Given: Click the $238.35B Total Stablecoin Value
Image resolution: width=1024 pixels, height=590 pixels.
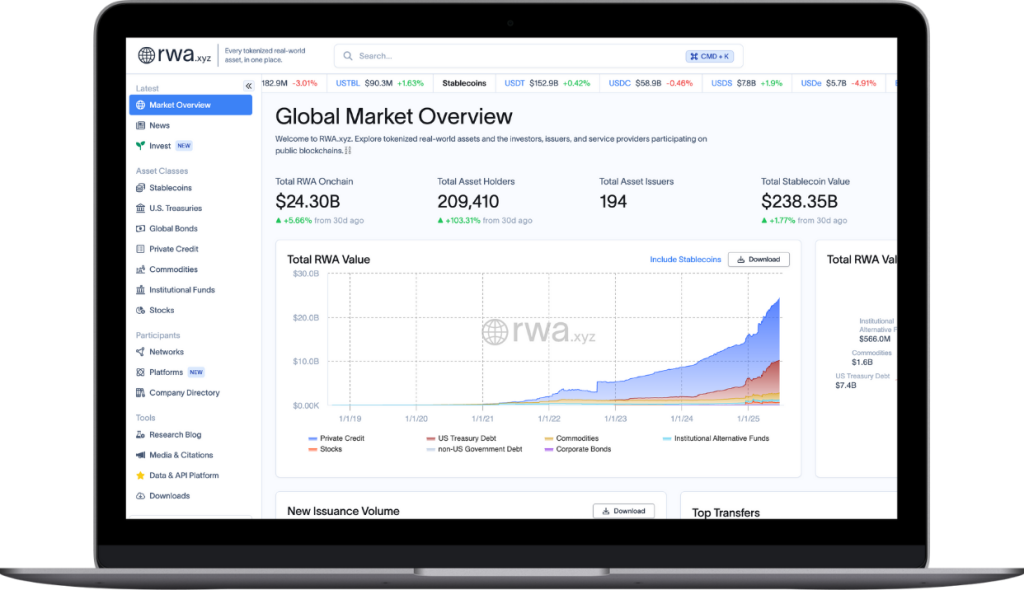Looking at the screenshot, I should coord(799,201).
